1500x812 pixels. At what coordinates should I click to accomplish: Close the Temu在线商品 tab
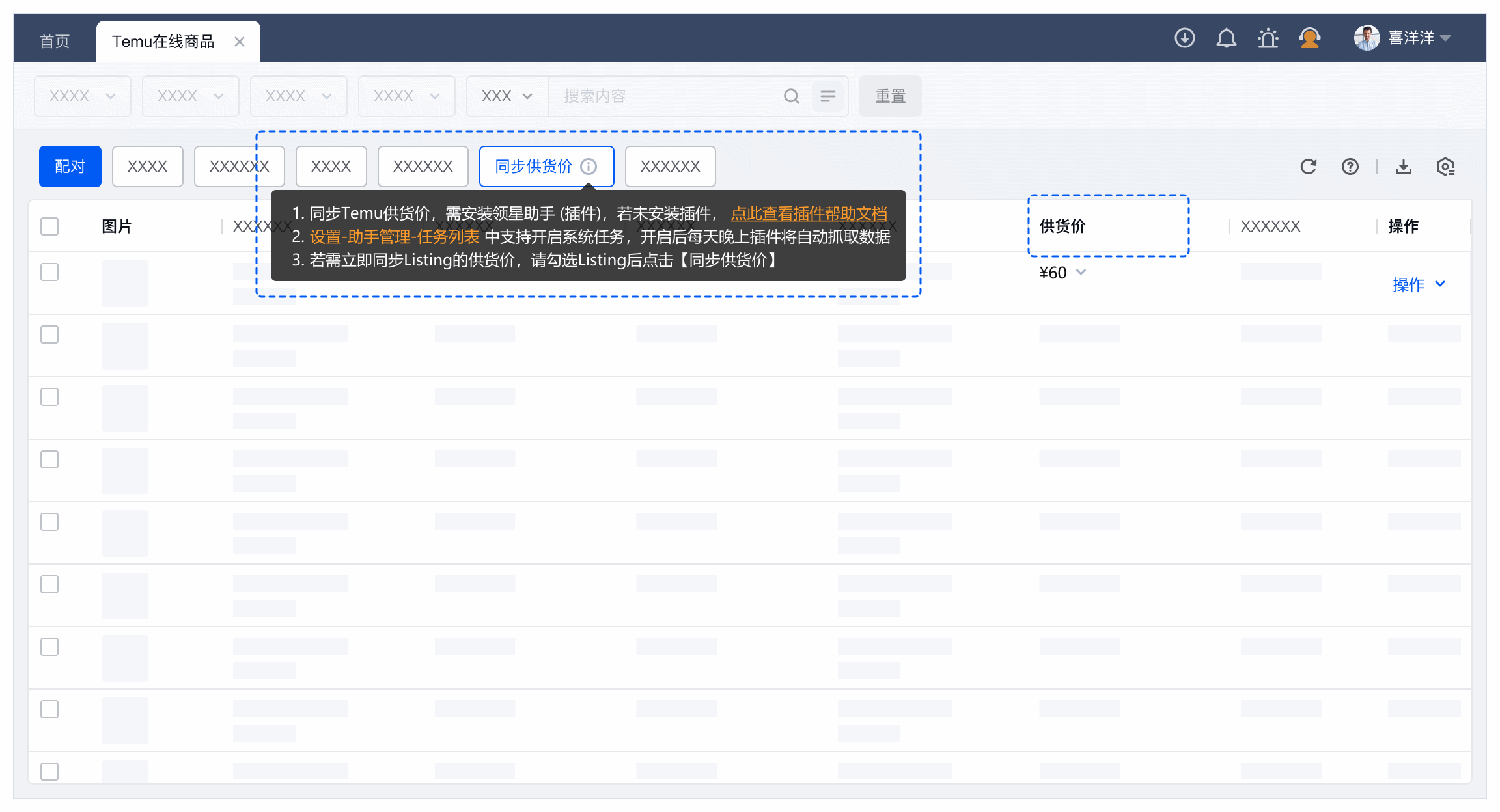(240, 42)
